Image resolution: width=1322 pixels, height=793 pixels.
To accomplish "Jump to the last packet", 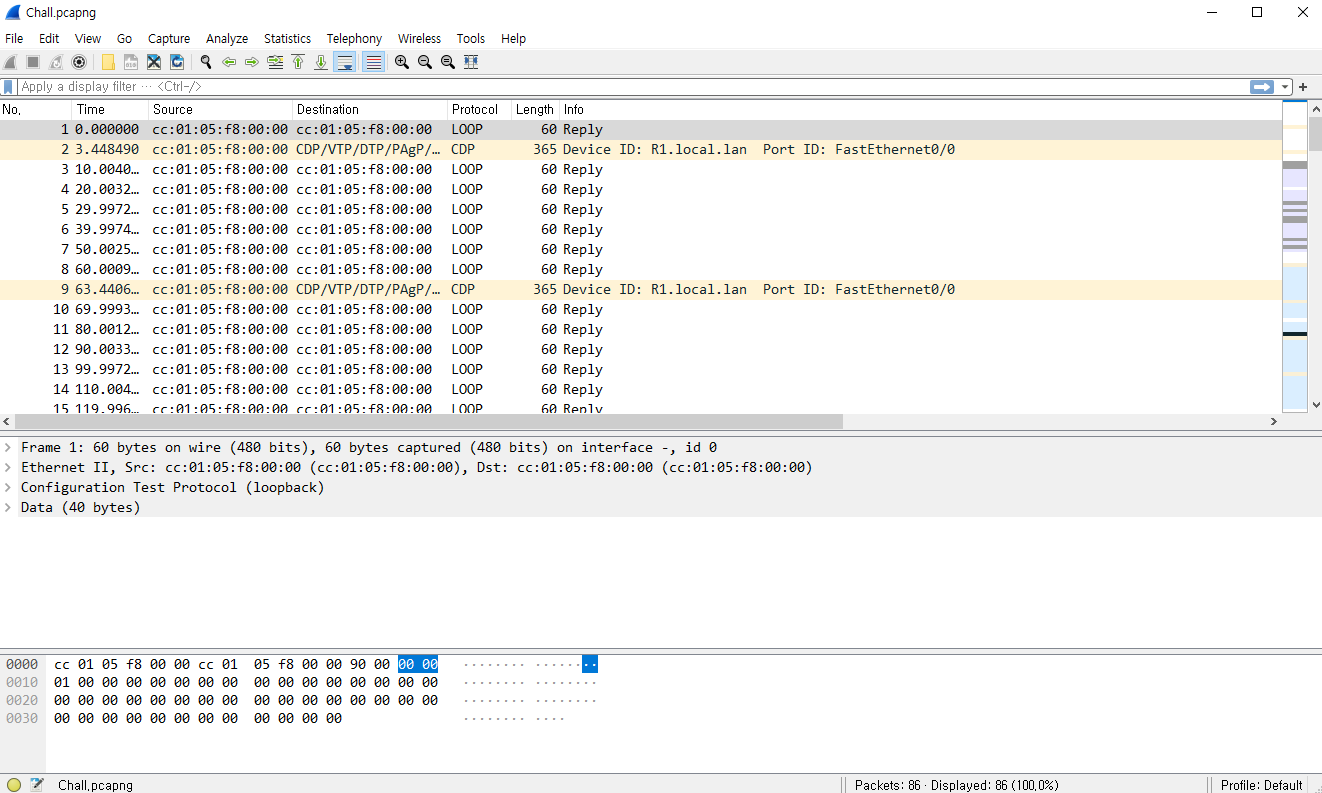I will click(321, 62).
